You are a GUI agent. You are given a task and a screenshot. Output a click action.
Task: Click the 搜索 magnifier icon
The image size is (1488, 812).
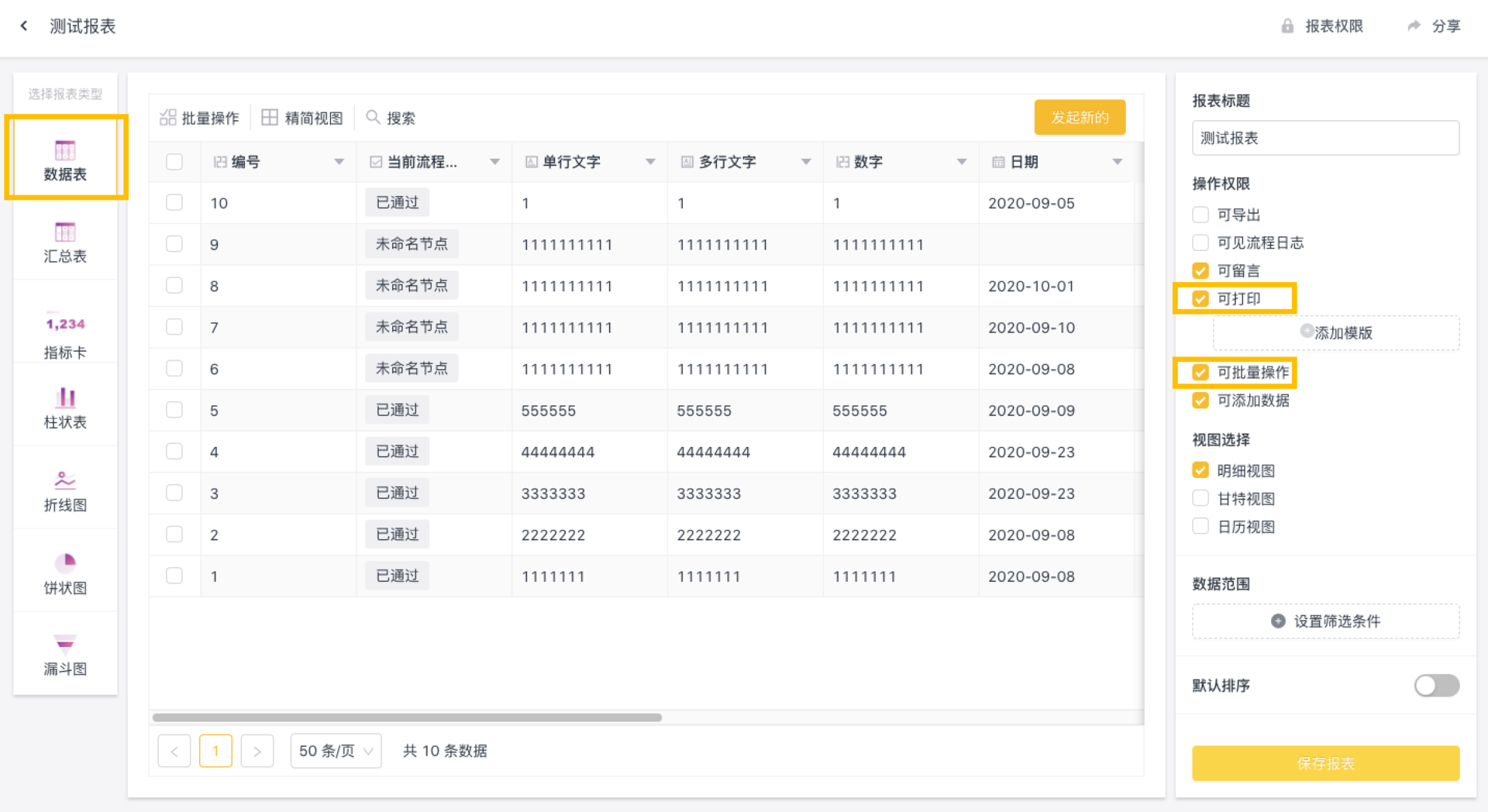[373, 117]
